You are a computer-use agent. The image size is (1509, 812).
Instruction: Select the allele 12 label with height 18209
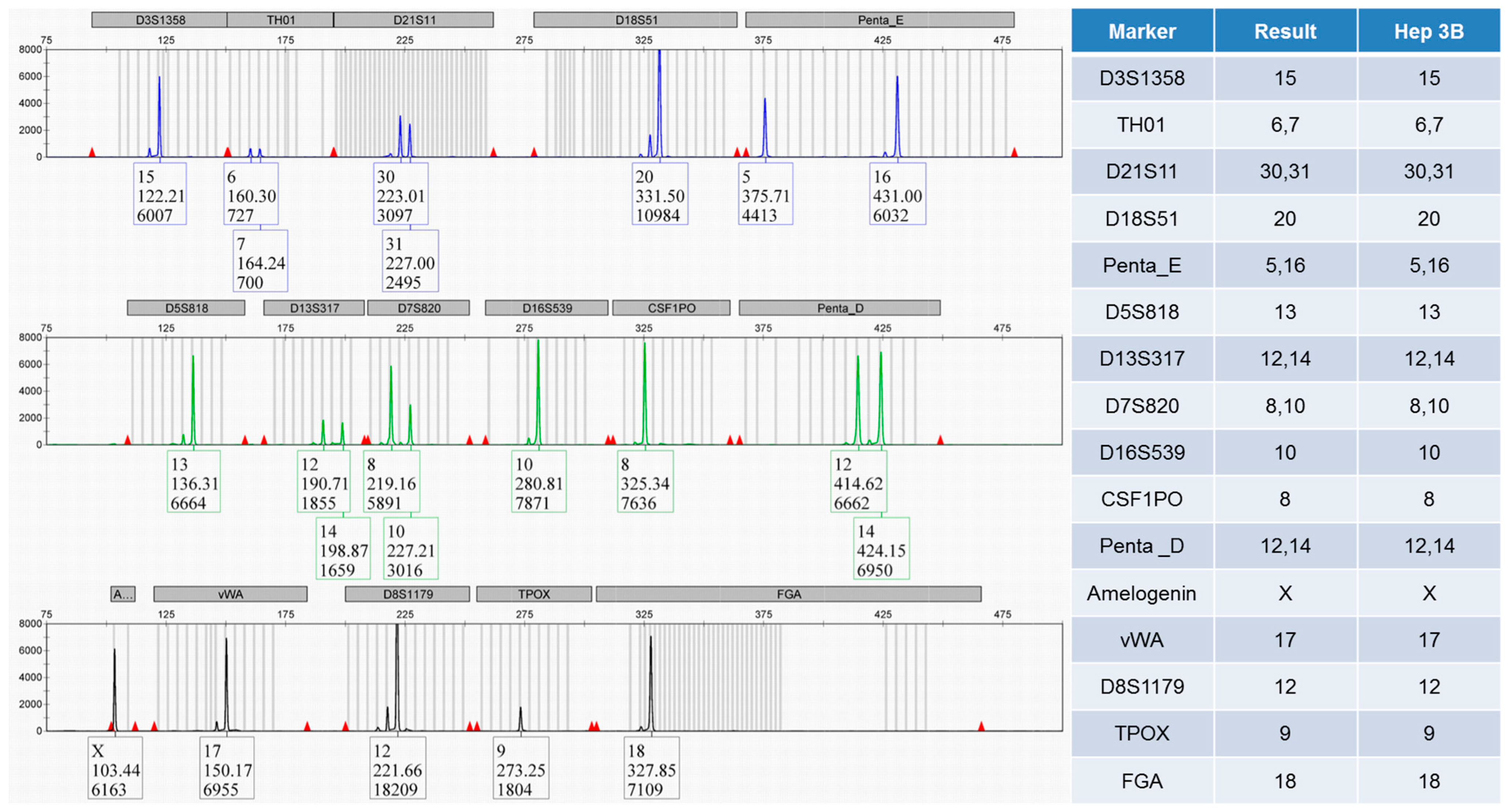[x=398, y=769]
